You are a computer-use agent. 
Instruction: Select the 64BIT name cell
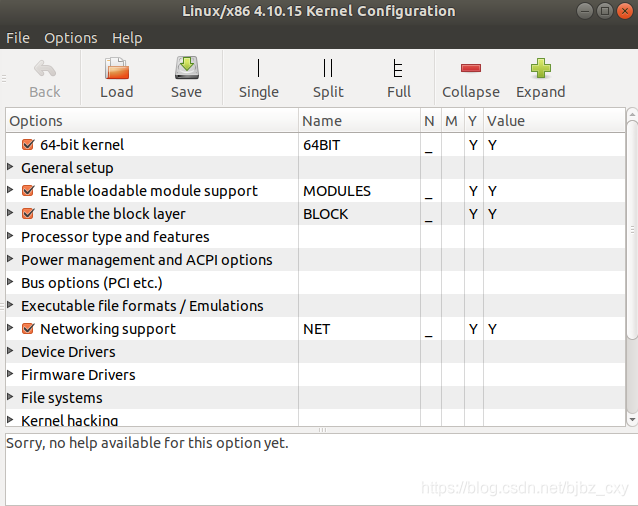click(x=359, y=145)
